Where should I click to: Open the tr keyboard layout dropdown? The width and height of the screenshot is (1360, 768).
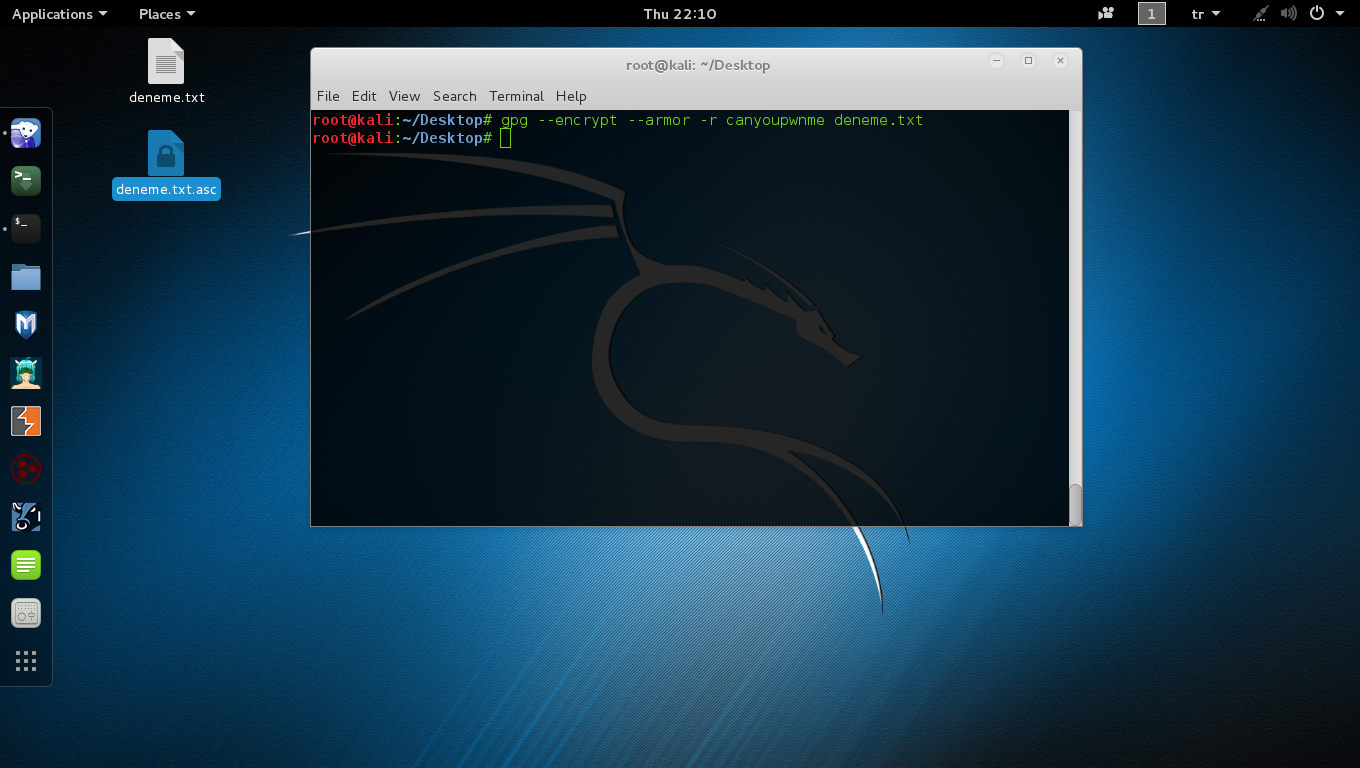(1206, 14)
